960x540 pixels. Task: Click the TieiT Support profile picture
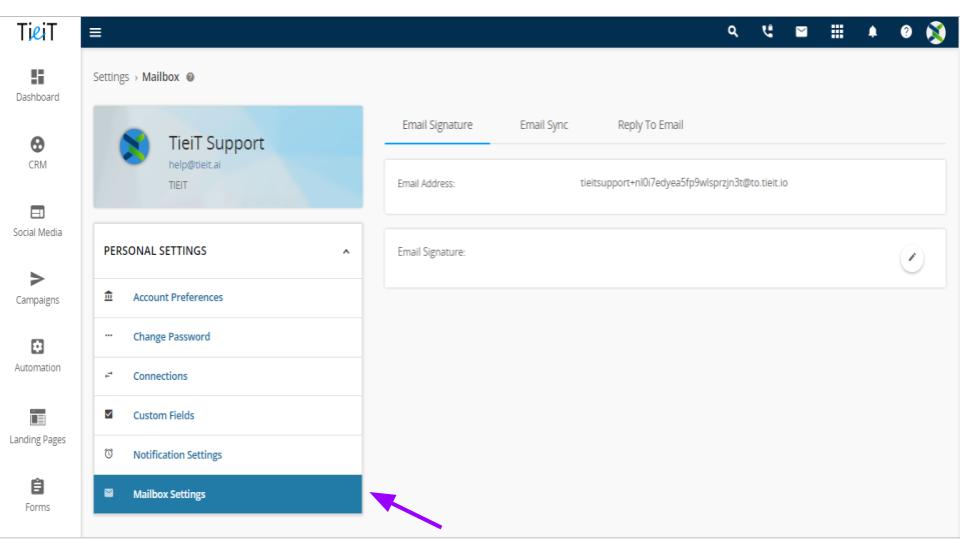point(134,147)
